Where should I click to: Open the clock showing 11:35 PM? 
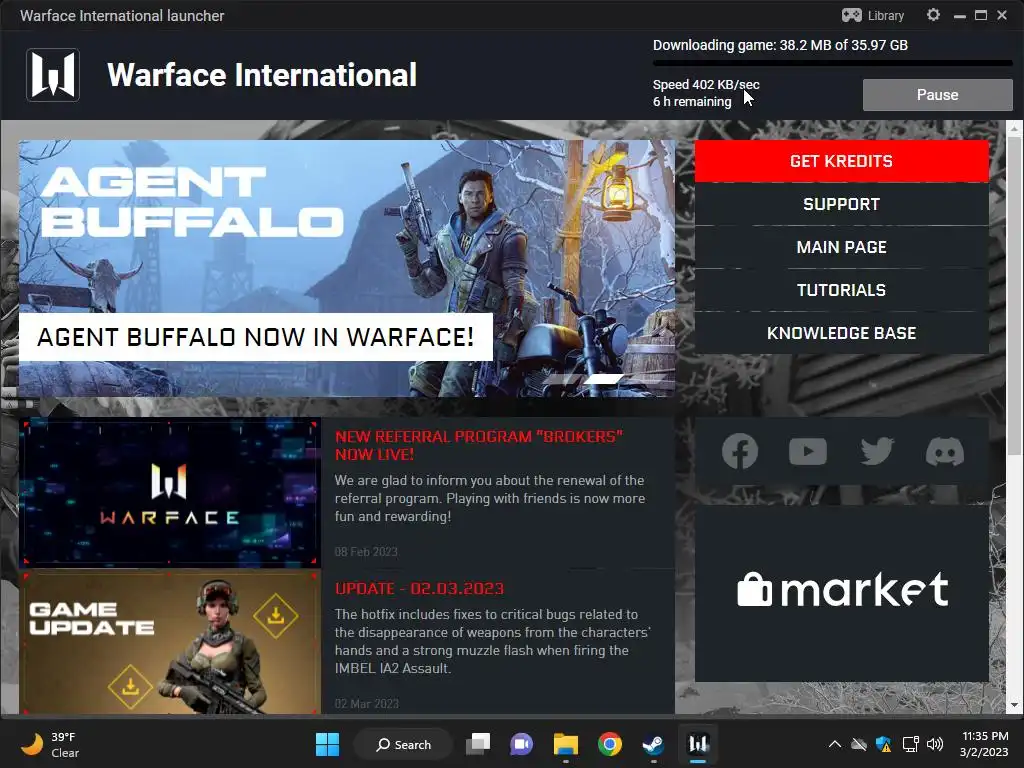point(983,744)
